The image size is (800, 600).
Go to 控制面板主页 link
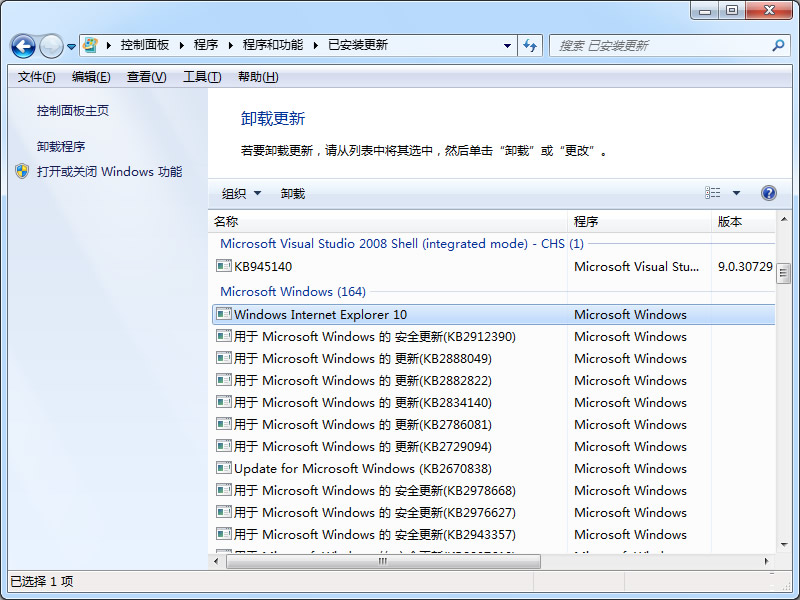point(72,111)
